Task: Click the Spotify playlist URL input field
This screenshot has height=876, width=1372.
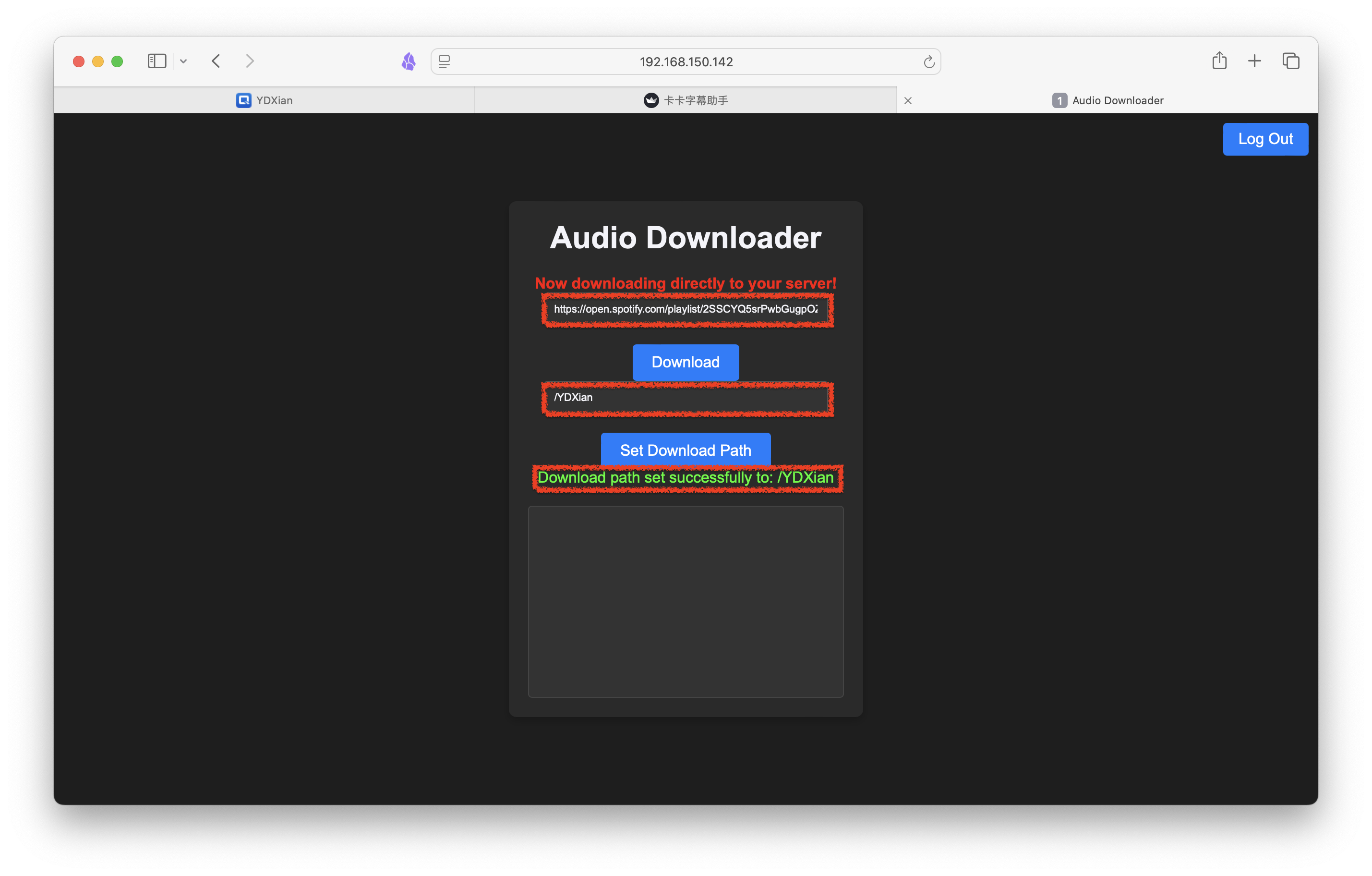Action: [x=686, y=309]
